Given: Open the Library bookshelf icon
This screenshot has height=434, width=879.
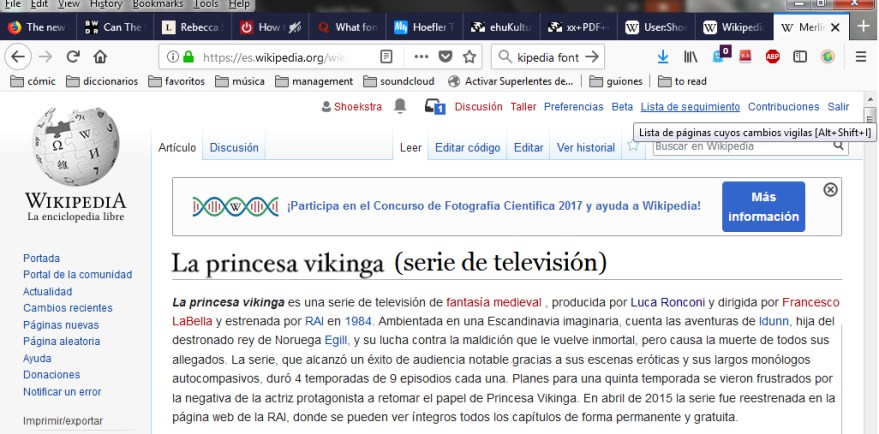Looking at the screenshot, I should [690, 57].
